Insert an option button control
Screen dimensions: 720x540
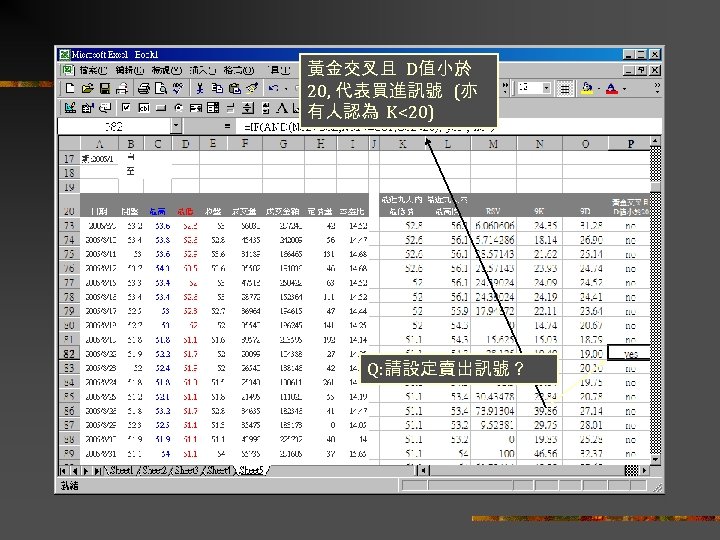(x=178, y=108)
